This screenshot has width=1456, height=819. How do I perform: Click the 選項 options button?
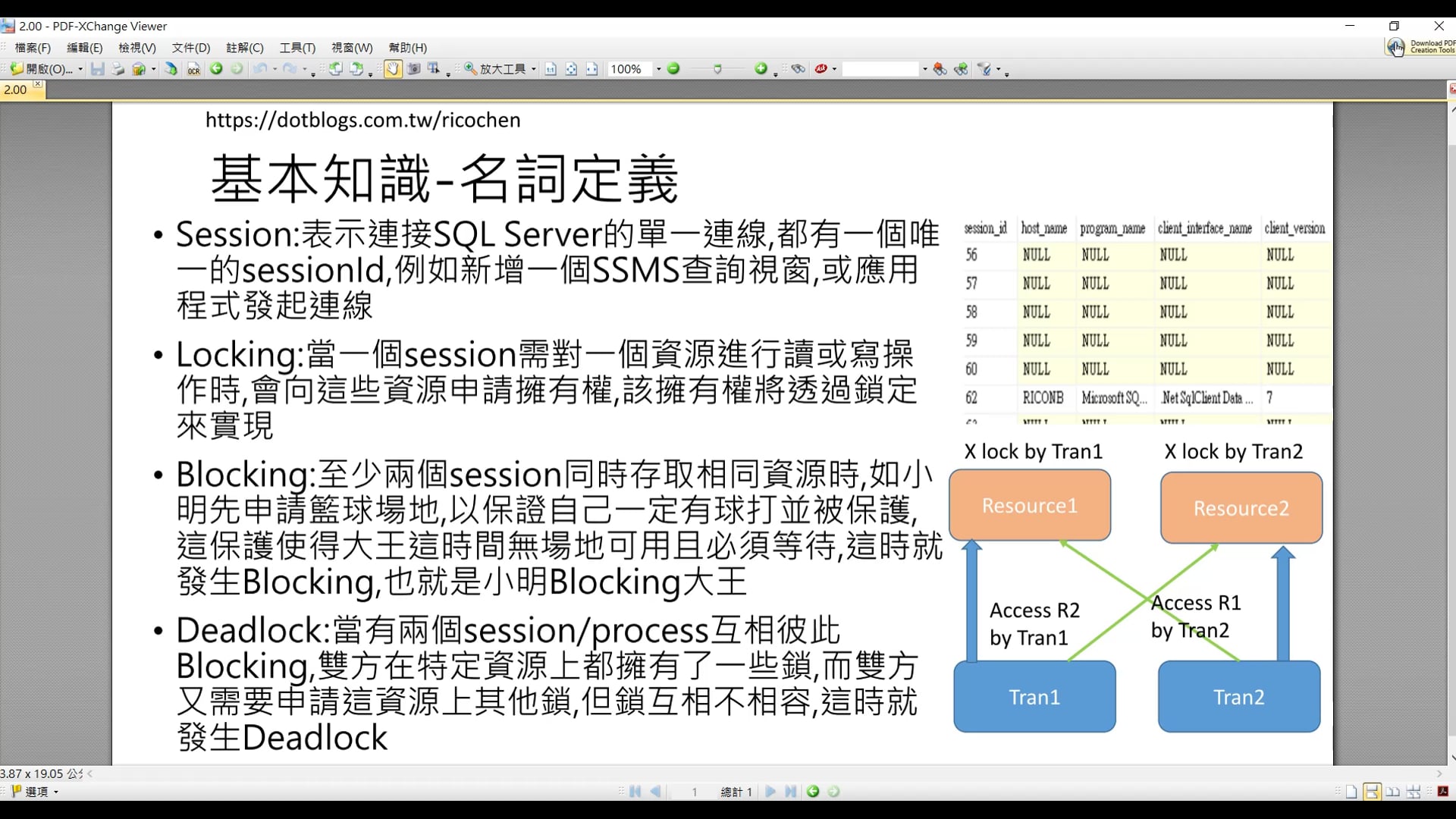(36, 792)
